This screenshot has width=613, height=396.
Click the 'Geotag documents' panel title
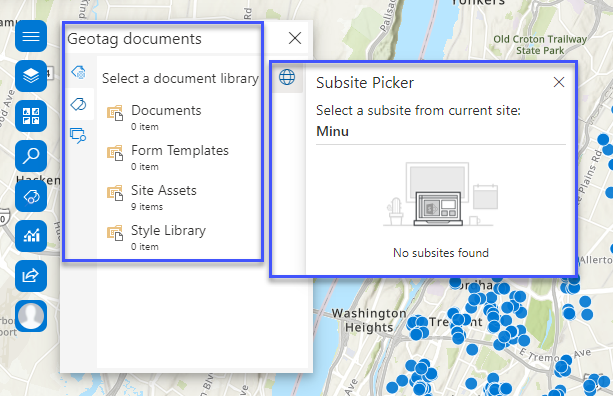click(x=134, y=39)
